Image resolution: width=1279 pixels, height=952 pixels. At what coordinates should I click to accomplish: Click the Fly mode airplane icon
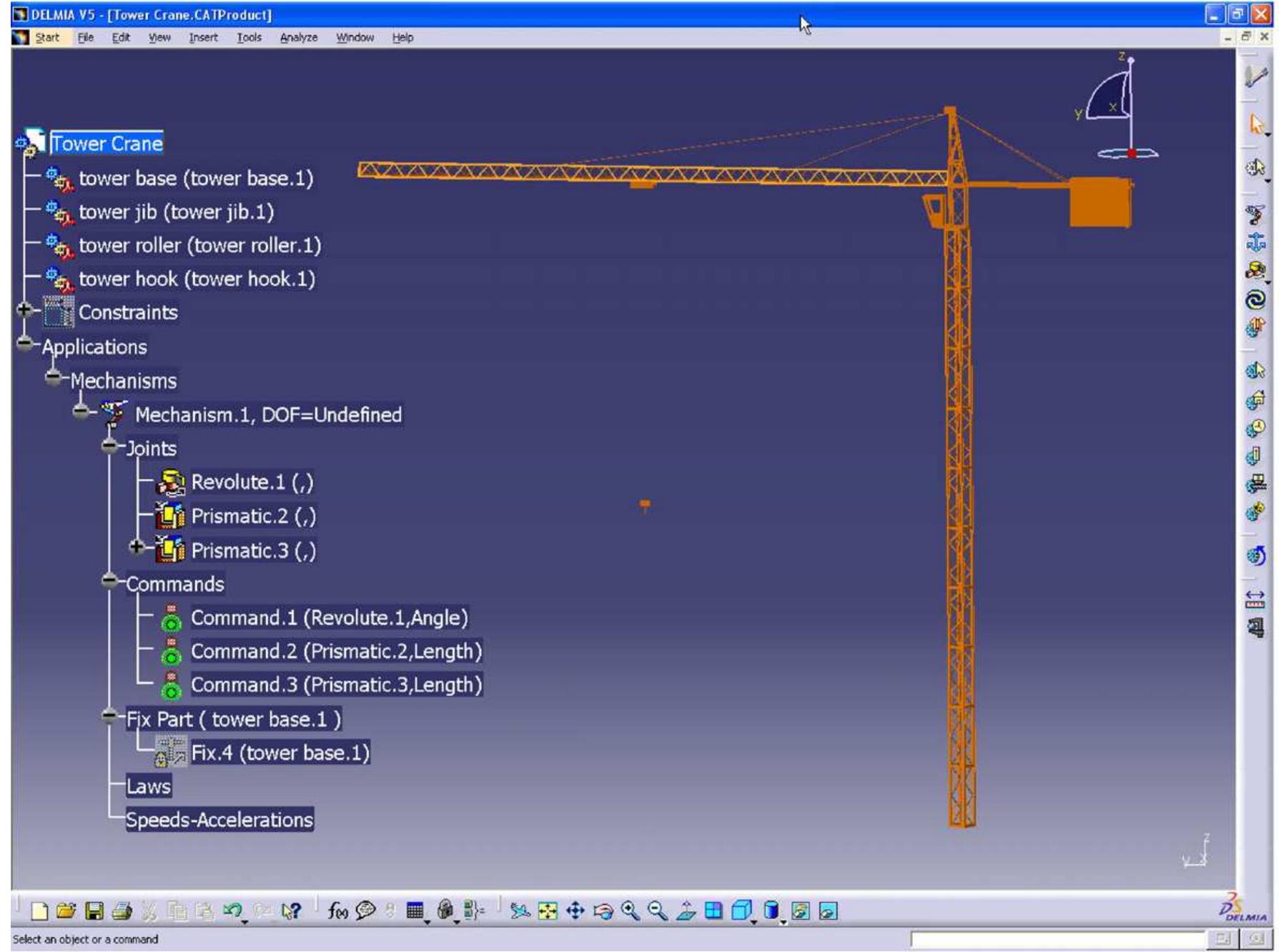coord(520,911)
